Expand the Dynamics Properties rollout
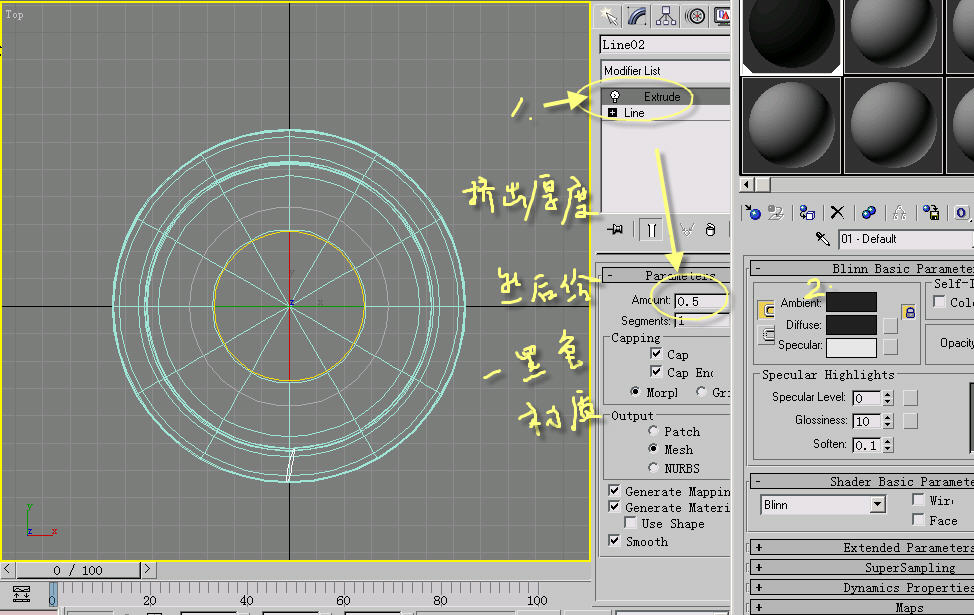 point(862,587)
